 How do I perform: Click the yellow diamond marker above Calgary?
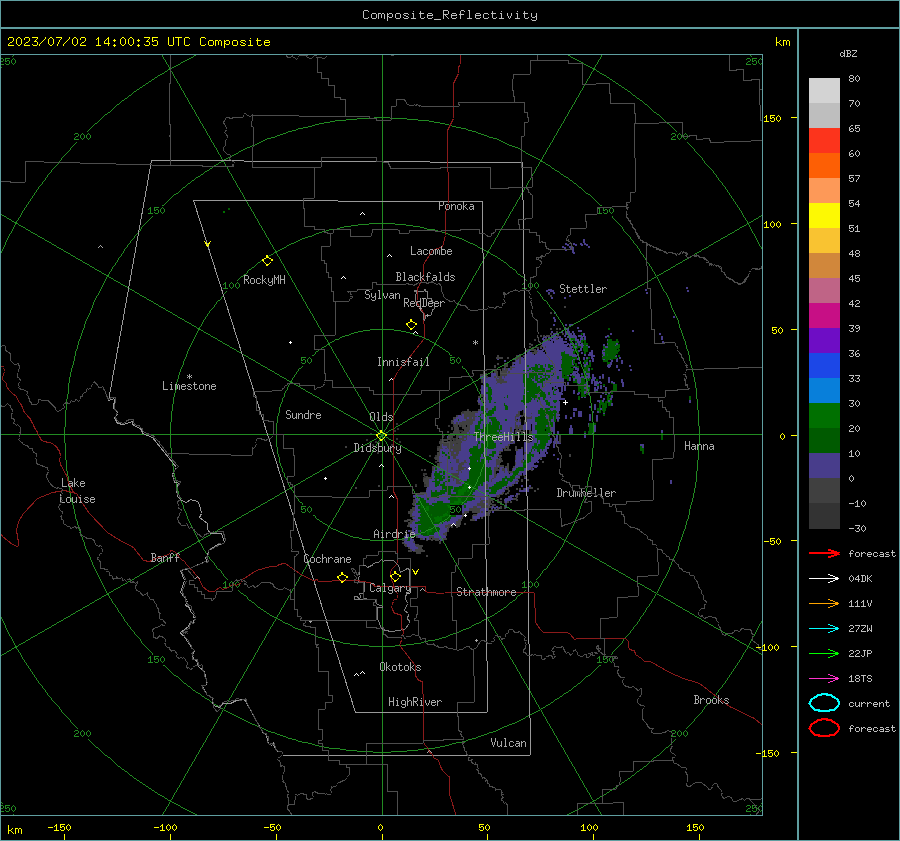[x=395, y=576]
